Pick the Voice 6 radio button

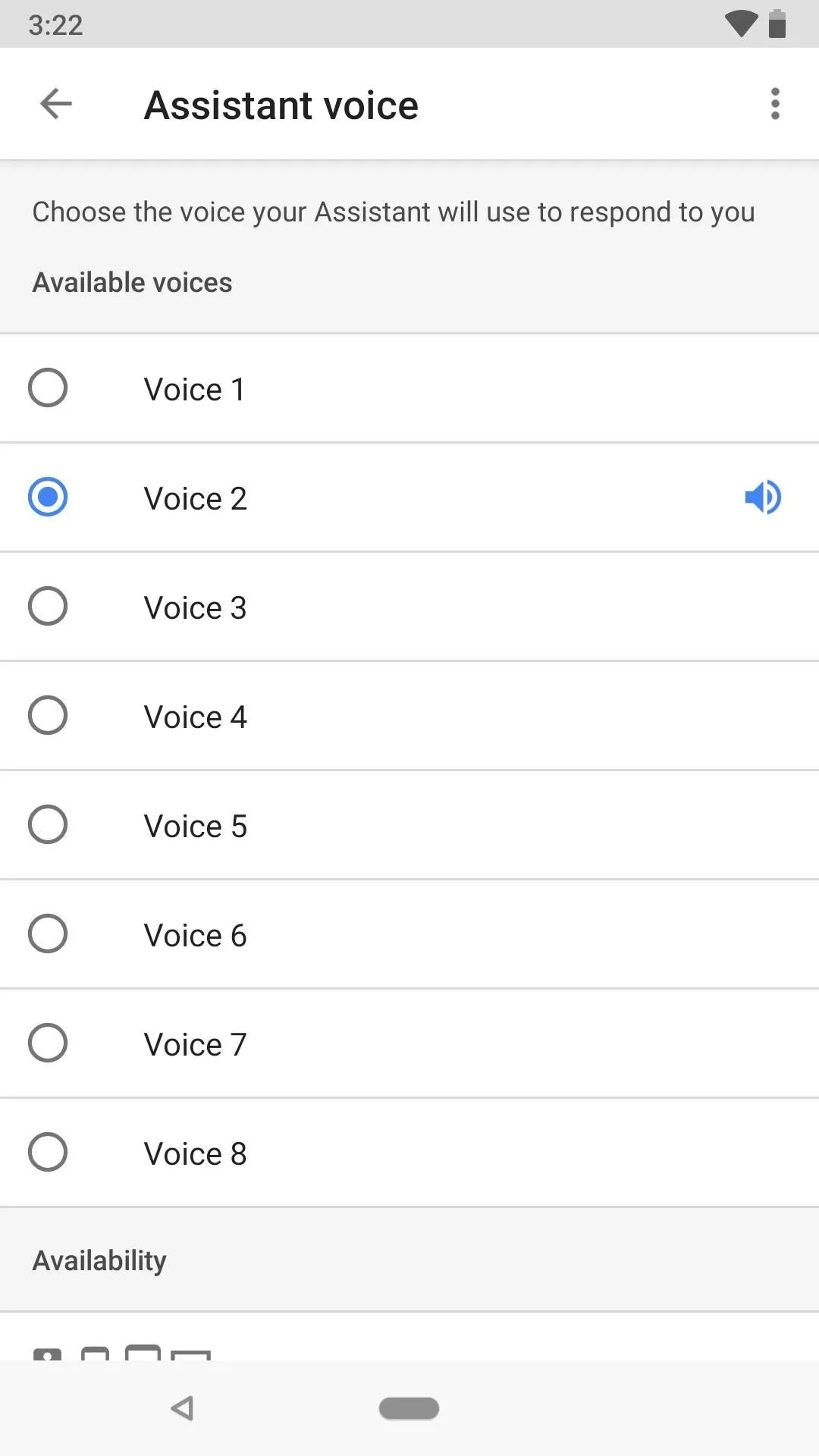pos(48,934)
